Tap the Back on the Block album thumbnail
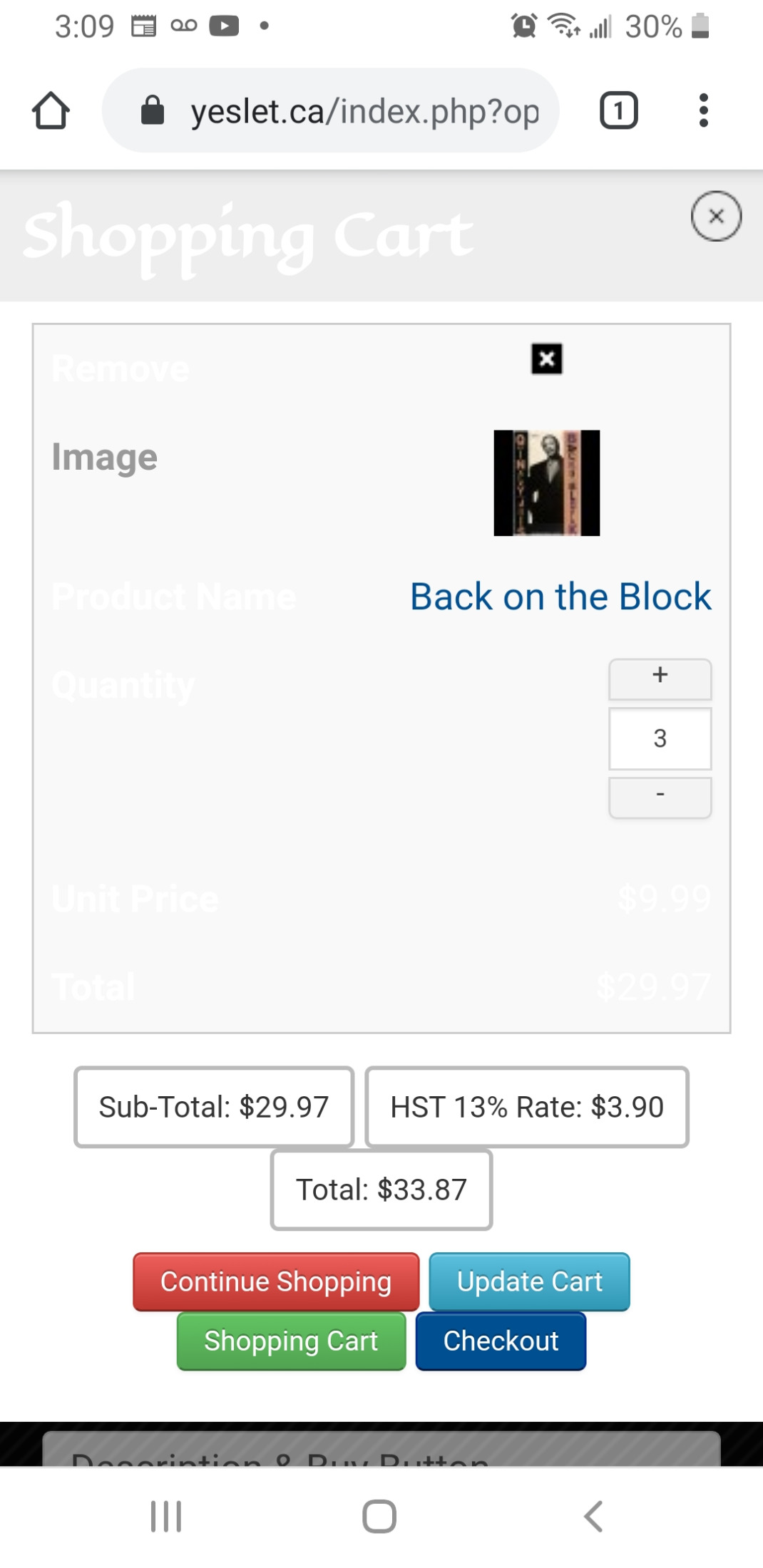This screenshot has height=1568, width=763. point(547,483)
